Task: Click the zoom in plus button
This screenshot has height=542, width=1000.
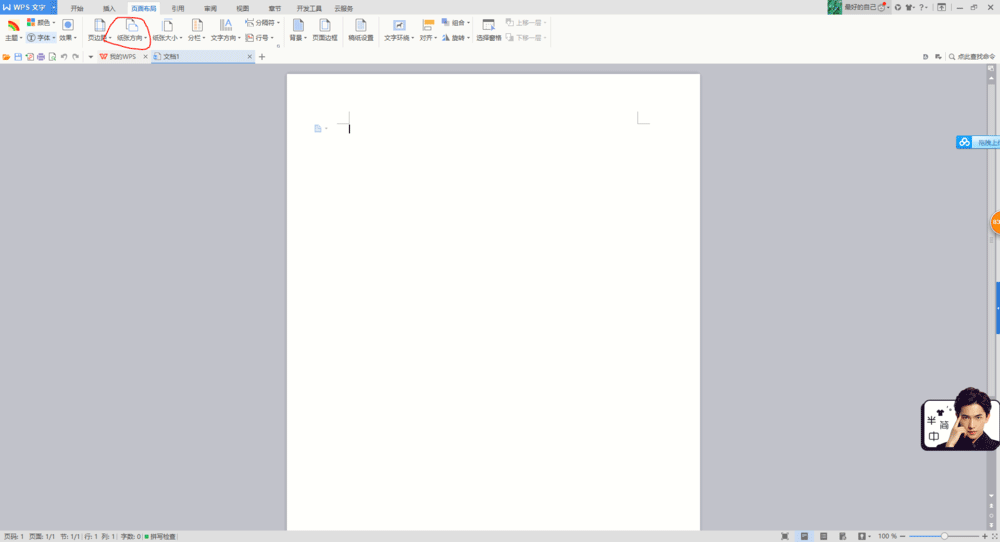Action: tap(984, 536)
